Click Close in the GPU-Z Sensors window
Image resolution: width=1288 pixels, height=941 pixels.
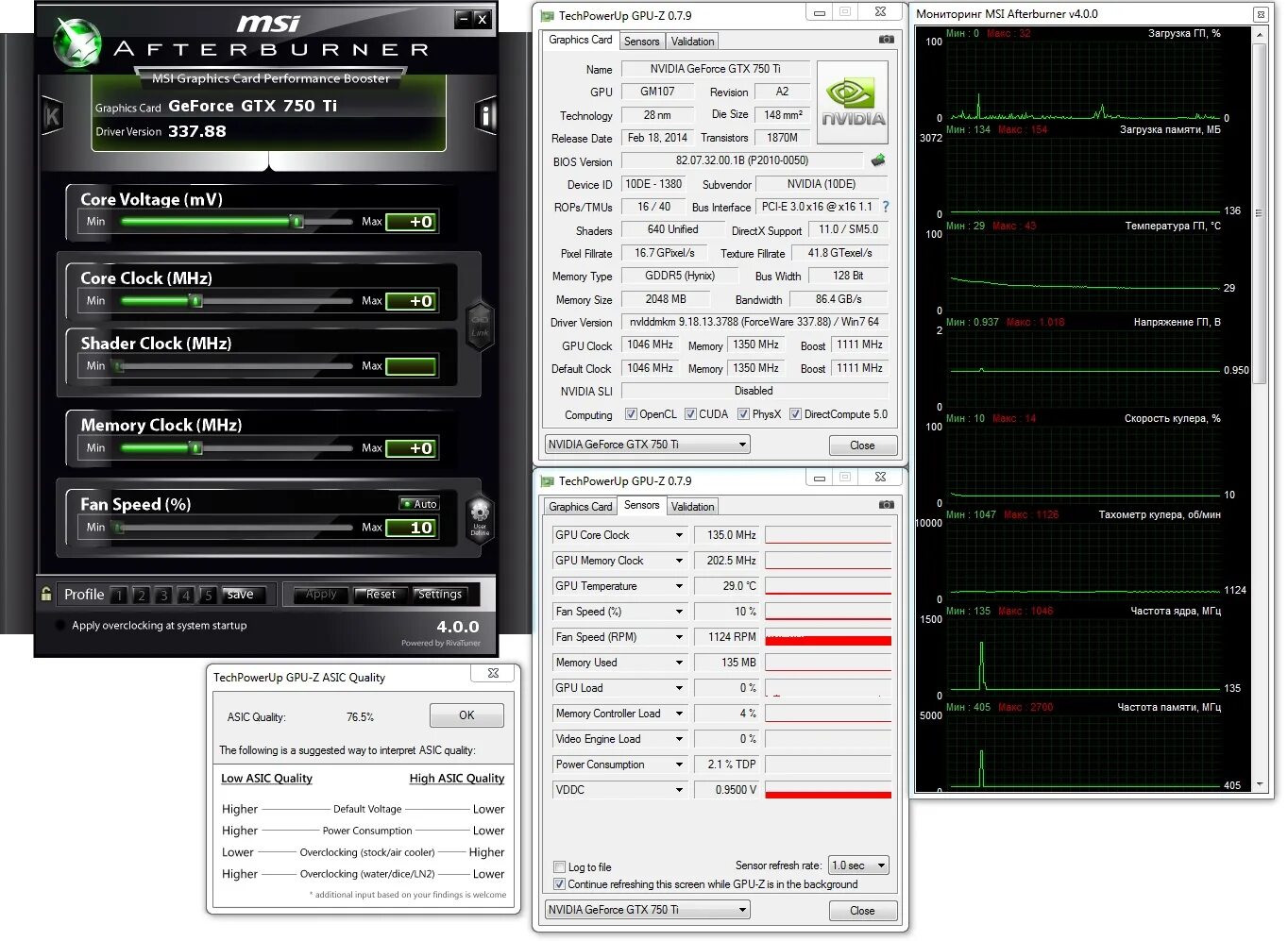tap(862, 911)
